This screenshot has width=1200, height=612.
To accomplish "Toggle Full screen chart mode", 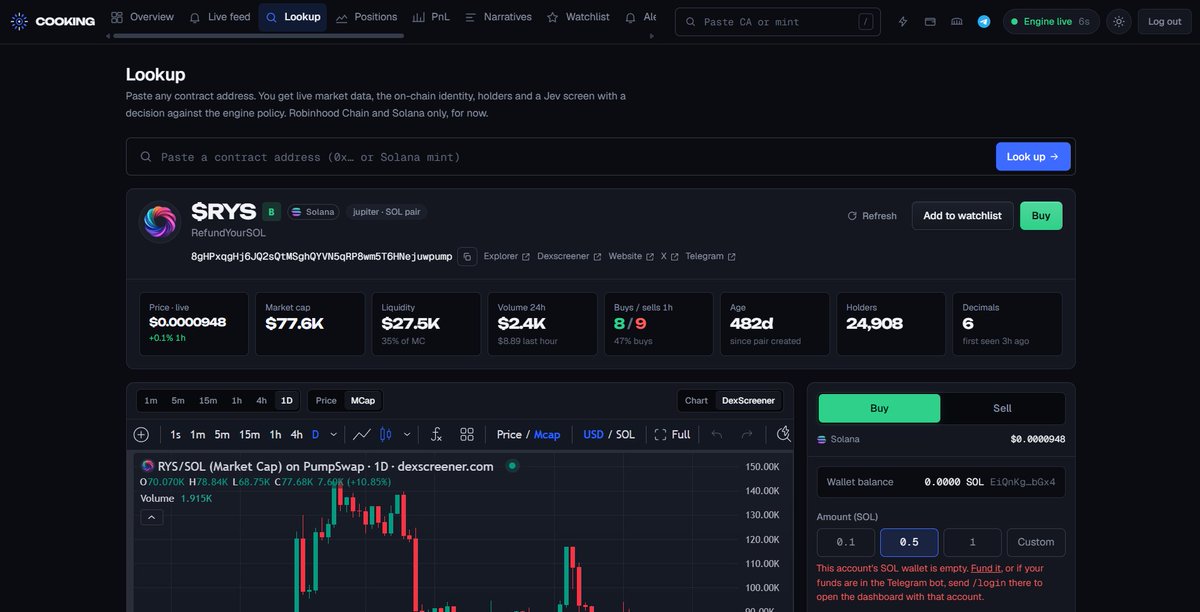I will pyautogui.click(x=672, y=434).
